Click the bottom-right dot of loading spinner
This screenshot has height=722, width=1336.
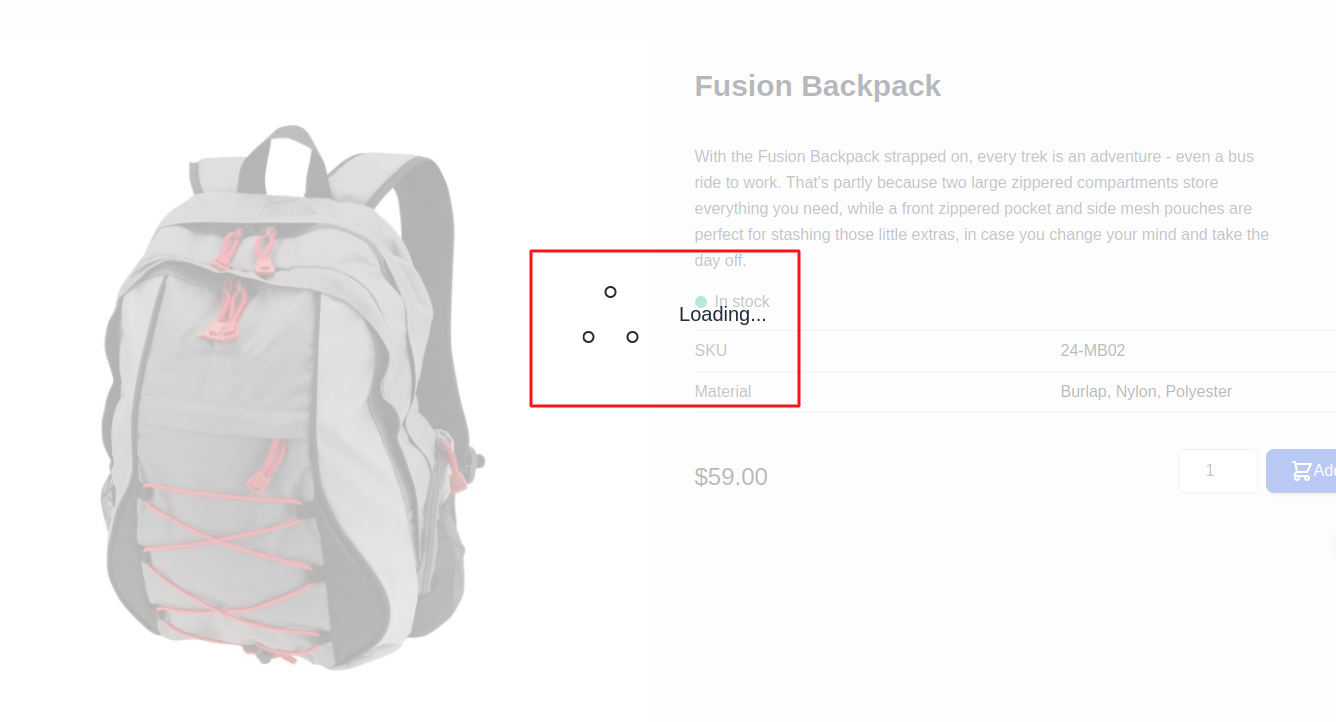pyautogui.click(x=632, y=337)
